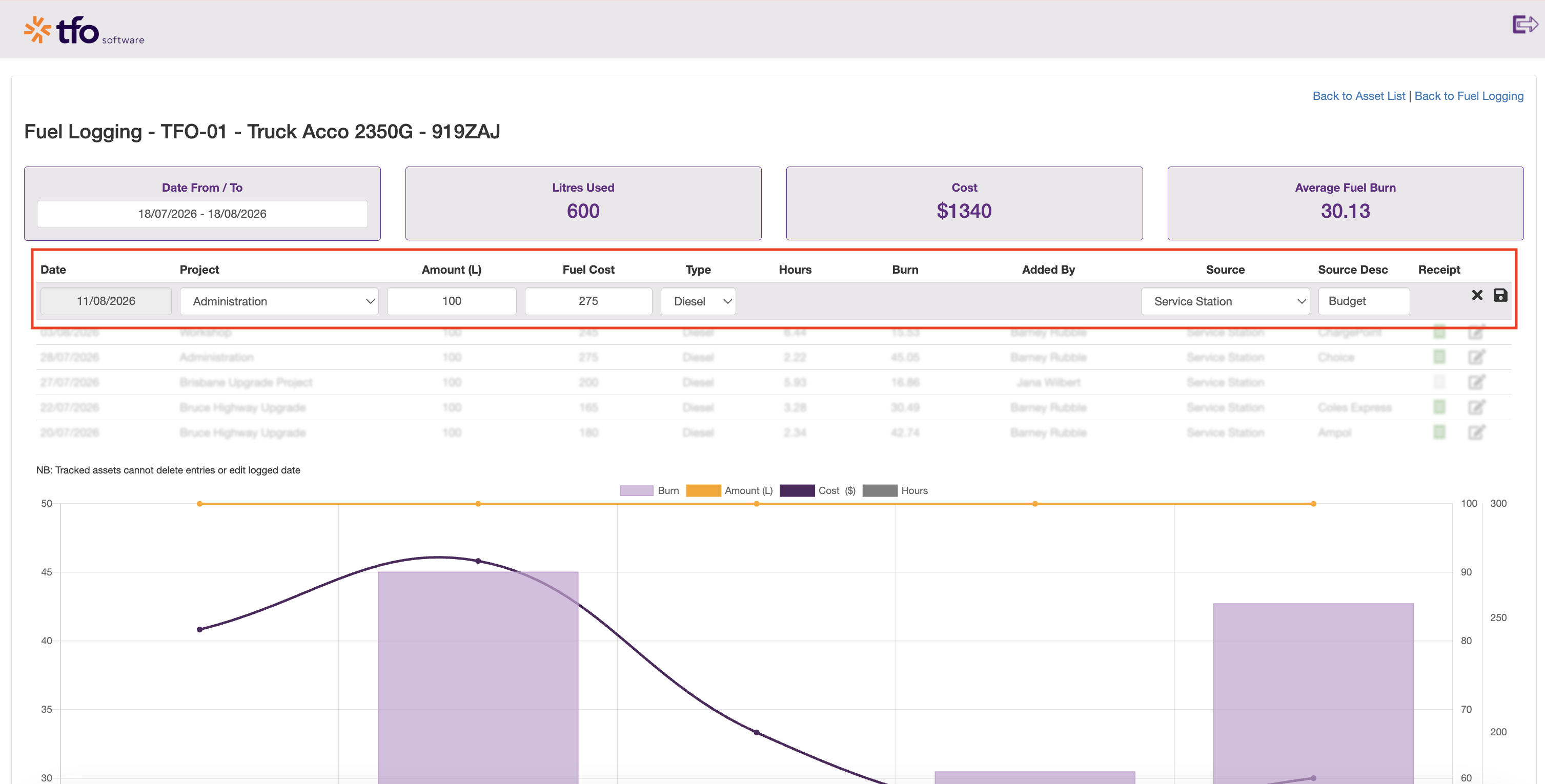Screen dimensions: 1545x784
Task: Edit the Jana Wilbert fuel entry
Action: (x=1476, y=382)
